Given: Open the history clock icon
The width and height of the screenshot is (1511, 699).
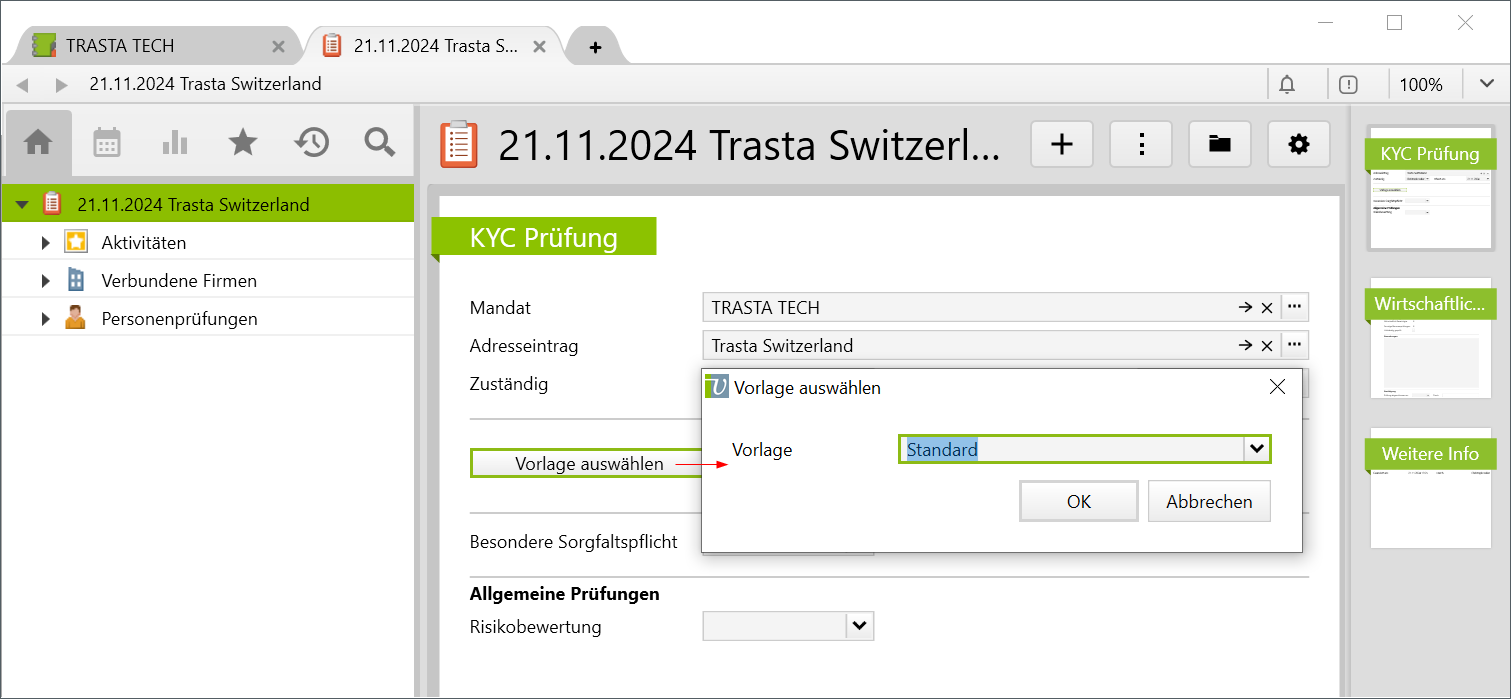Looking at the screenshot, I should pos(311,143).
